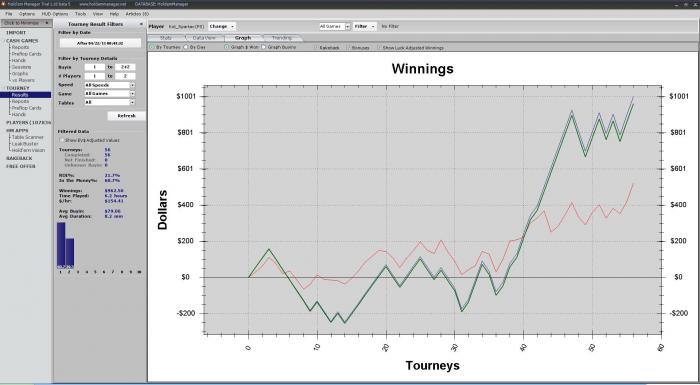The width and height of the screenshot is (700, 385).
Task: Select the Graph tab
Action: pyautogui.click(x=243, y=38)
